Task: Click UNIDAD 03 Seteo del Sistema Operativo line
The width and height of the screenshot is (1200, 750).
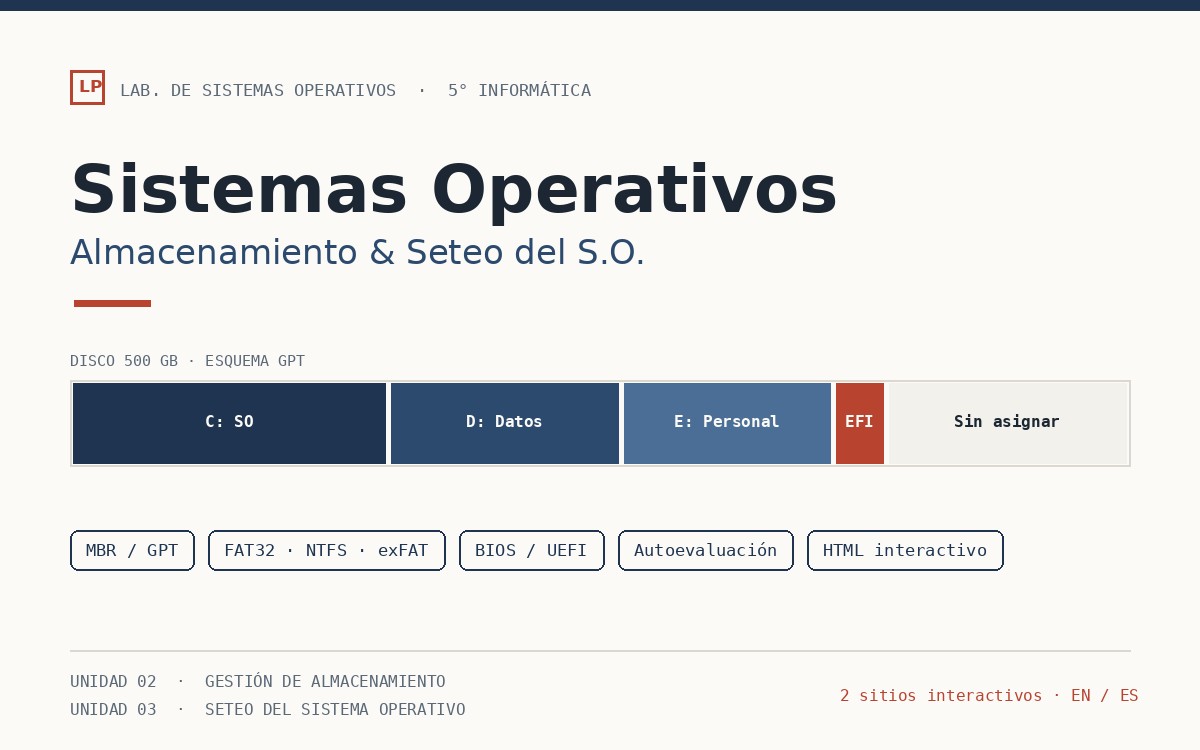Action: click(268, 710)
